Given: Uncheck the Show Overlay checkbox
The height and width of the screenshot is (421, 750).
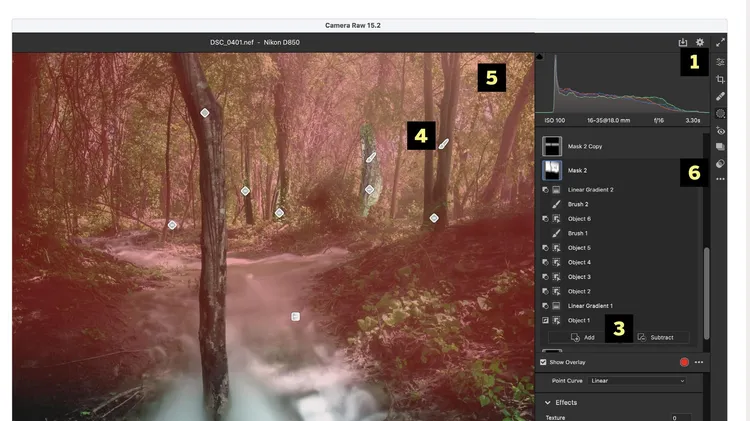Looking at the screenshot, I should point(543,362).
